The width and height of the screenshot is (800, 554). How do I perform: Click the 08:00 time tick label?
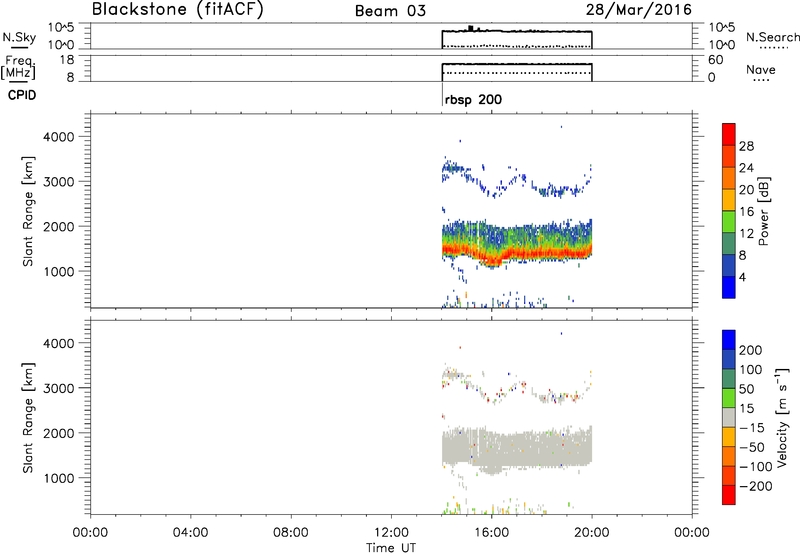291,533
